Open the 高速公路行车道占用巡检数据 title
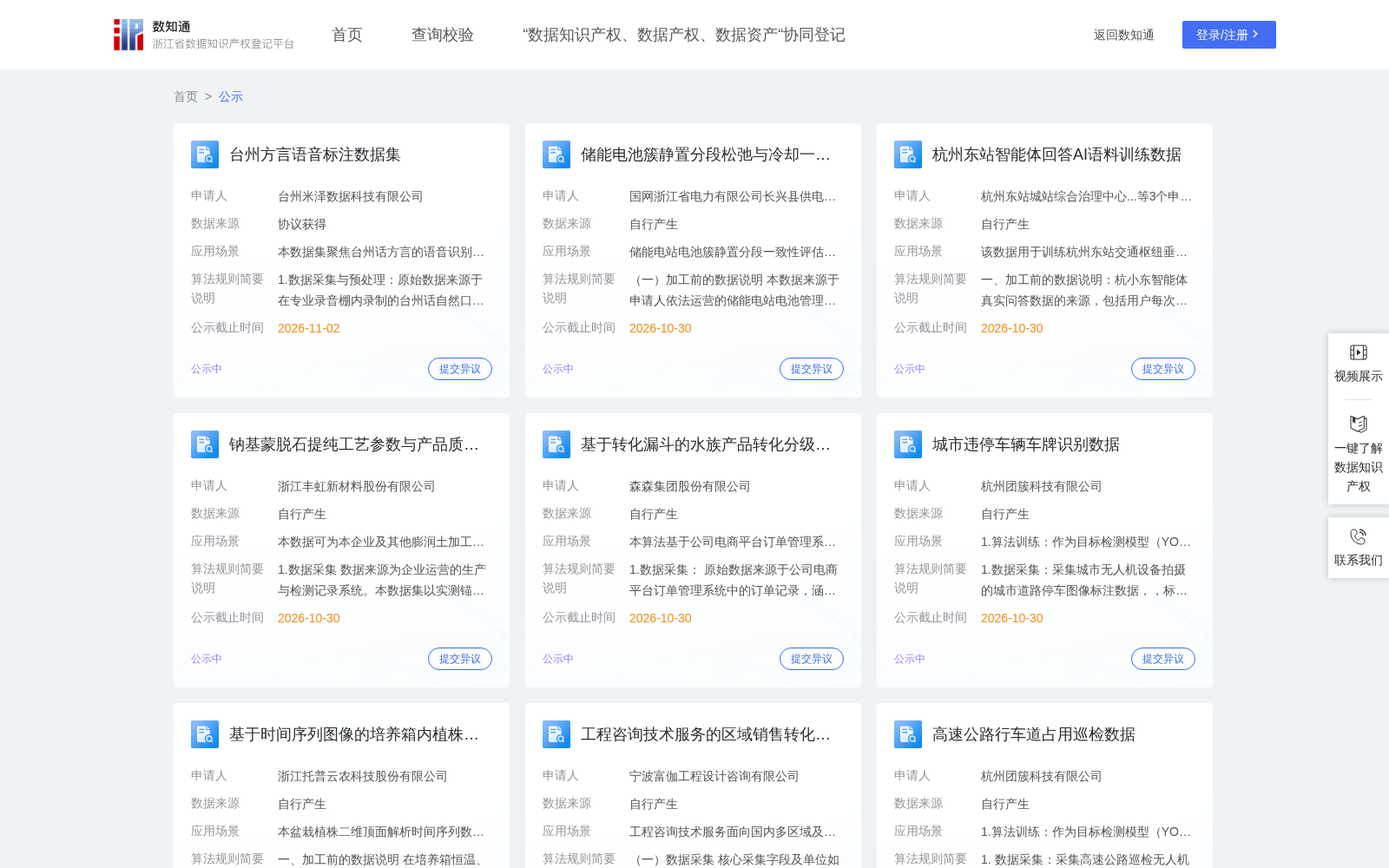 pos(1034,734)
